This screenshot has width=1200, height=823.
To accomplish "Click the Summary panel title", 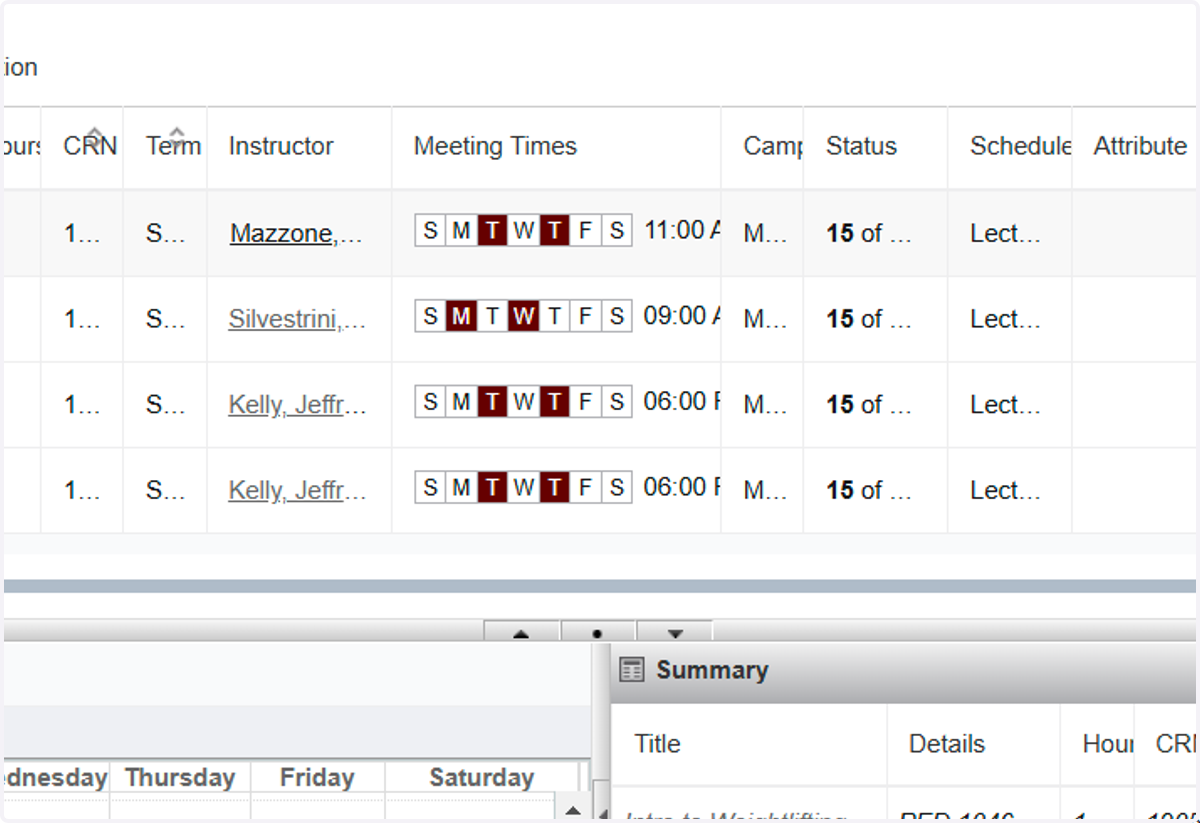I will pyautogui.click(x=712, y=670).
